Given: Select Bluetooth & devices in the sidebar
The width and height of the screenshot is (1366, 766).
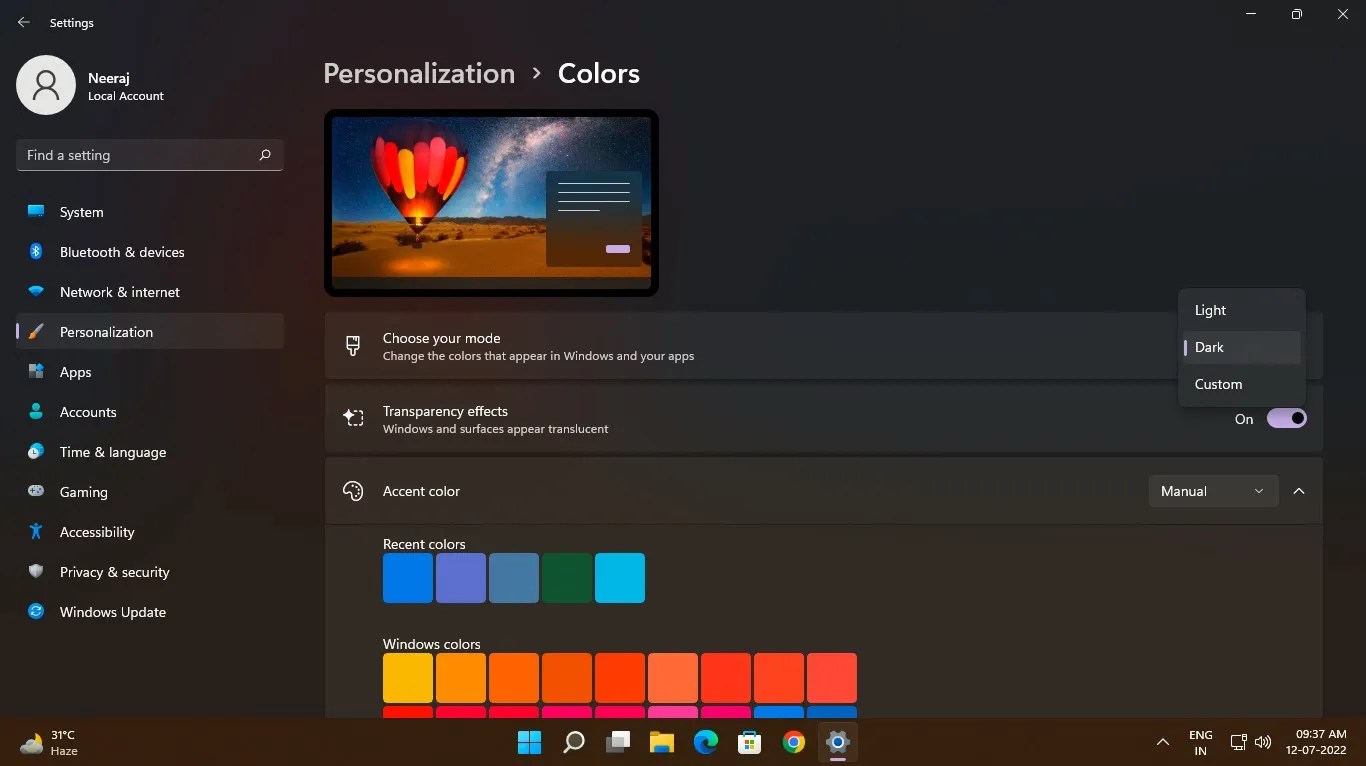Looking at the screenshot, I should tap(121, 252).
